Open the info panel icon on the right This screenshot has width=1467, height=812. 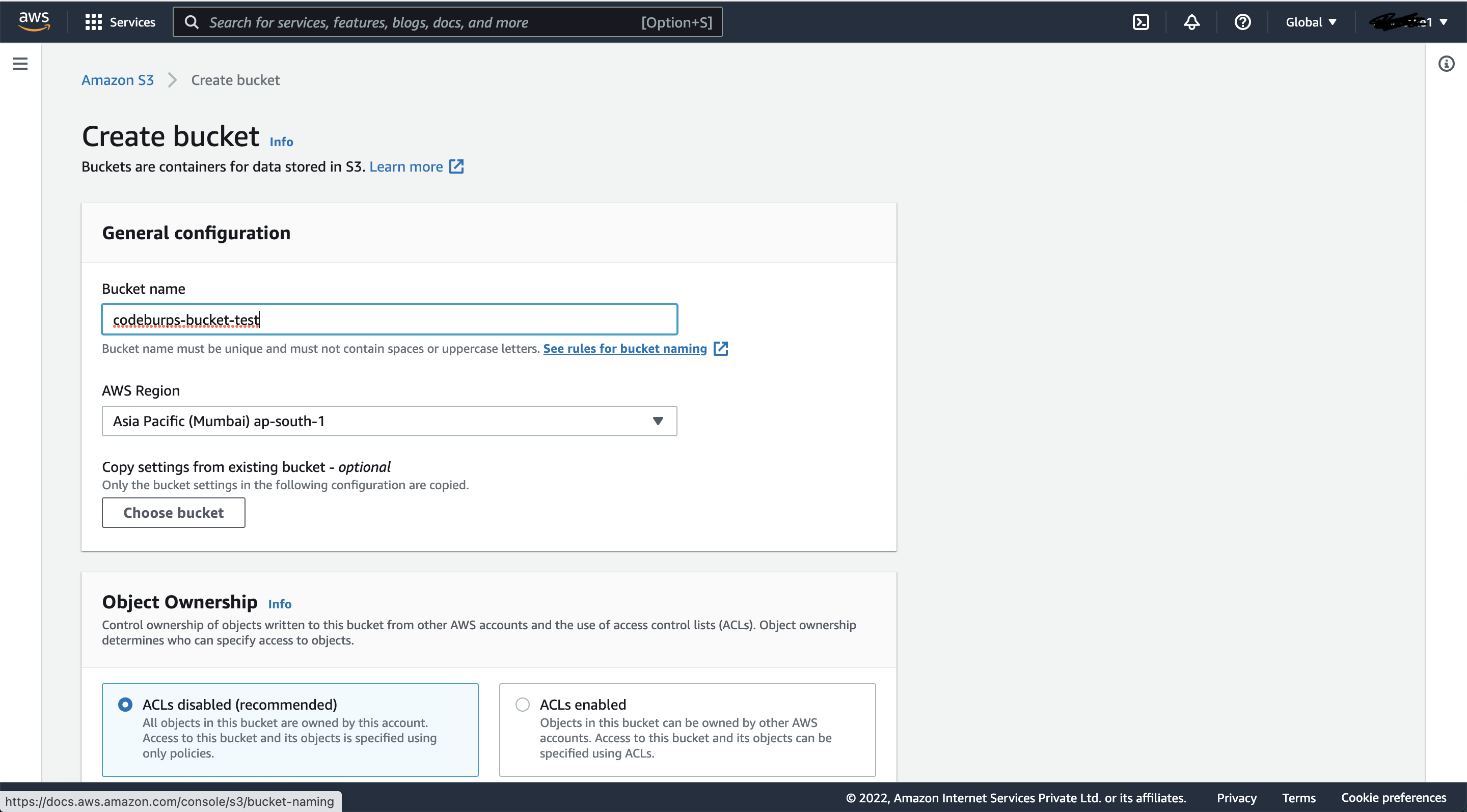coord(1446,64)
